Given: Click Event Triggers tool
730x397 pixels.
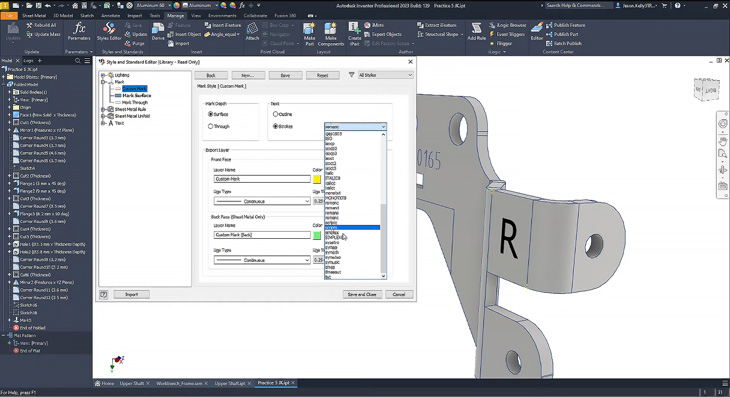Looking at the screenshot, I should [507, 34].
